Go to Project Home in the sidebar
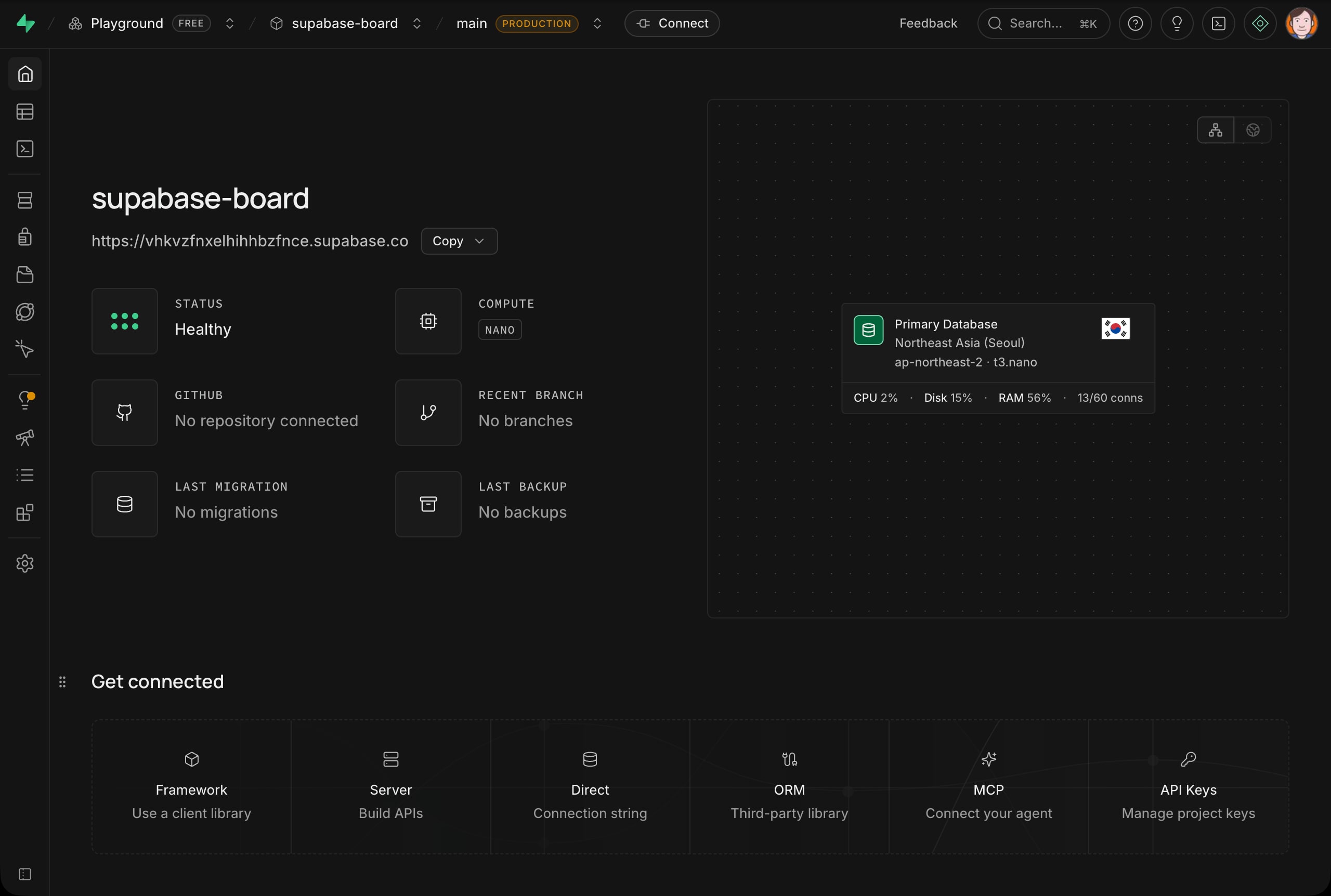 click(x=25, y=74)
